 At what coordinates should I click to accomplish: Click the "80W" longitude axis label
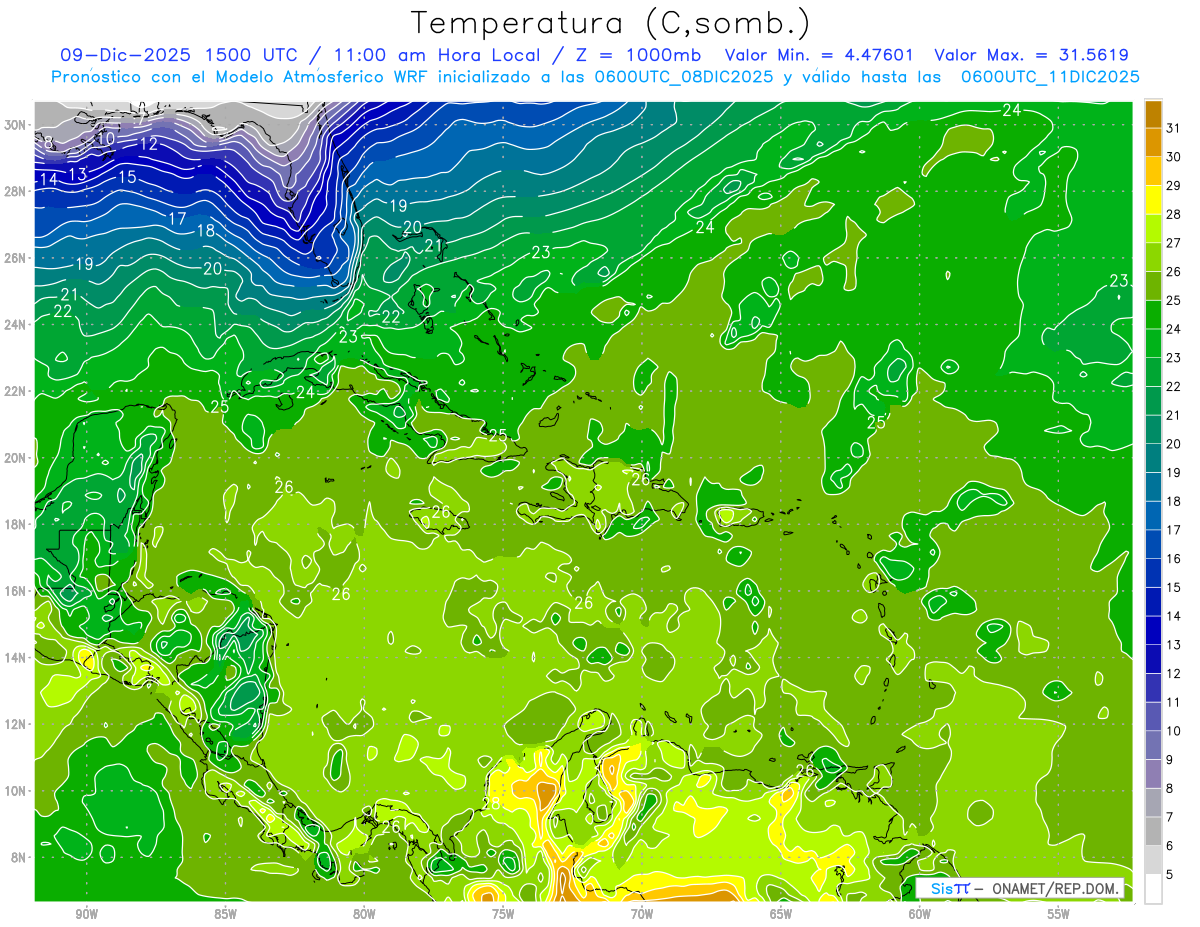(x=364, y=913)
